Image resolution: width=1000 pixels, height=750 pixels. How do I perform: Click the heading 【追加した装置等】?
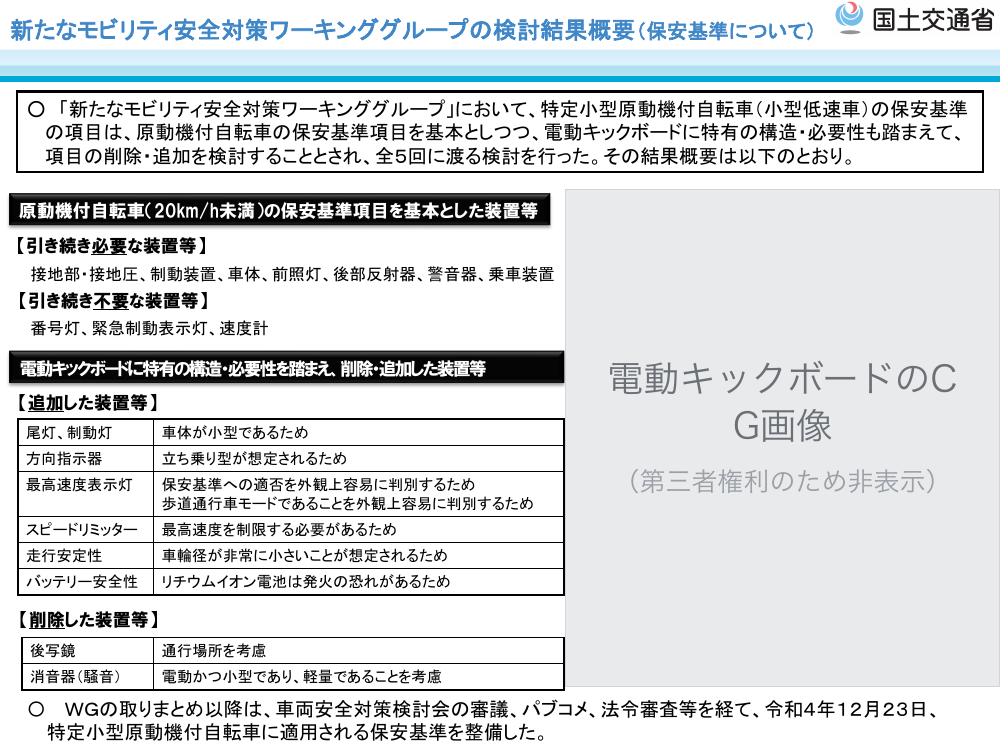pyautogui.click(x=86, y=403)
